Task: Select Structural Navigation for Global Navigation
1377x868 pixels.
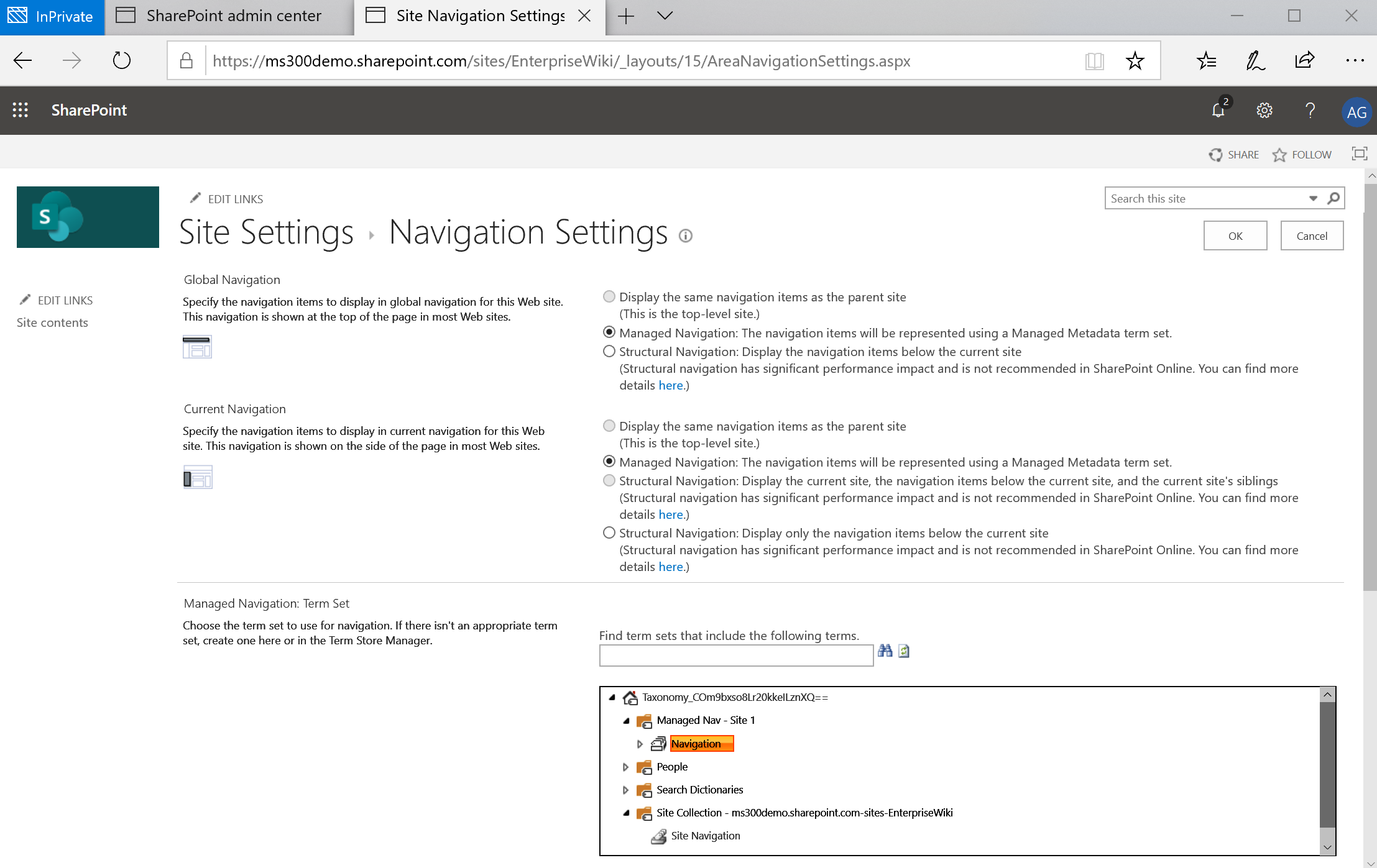Action: (609, 351)
